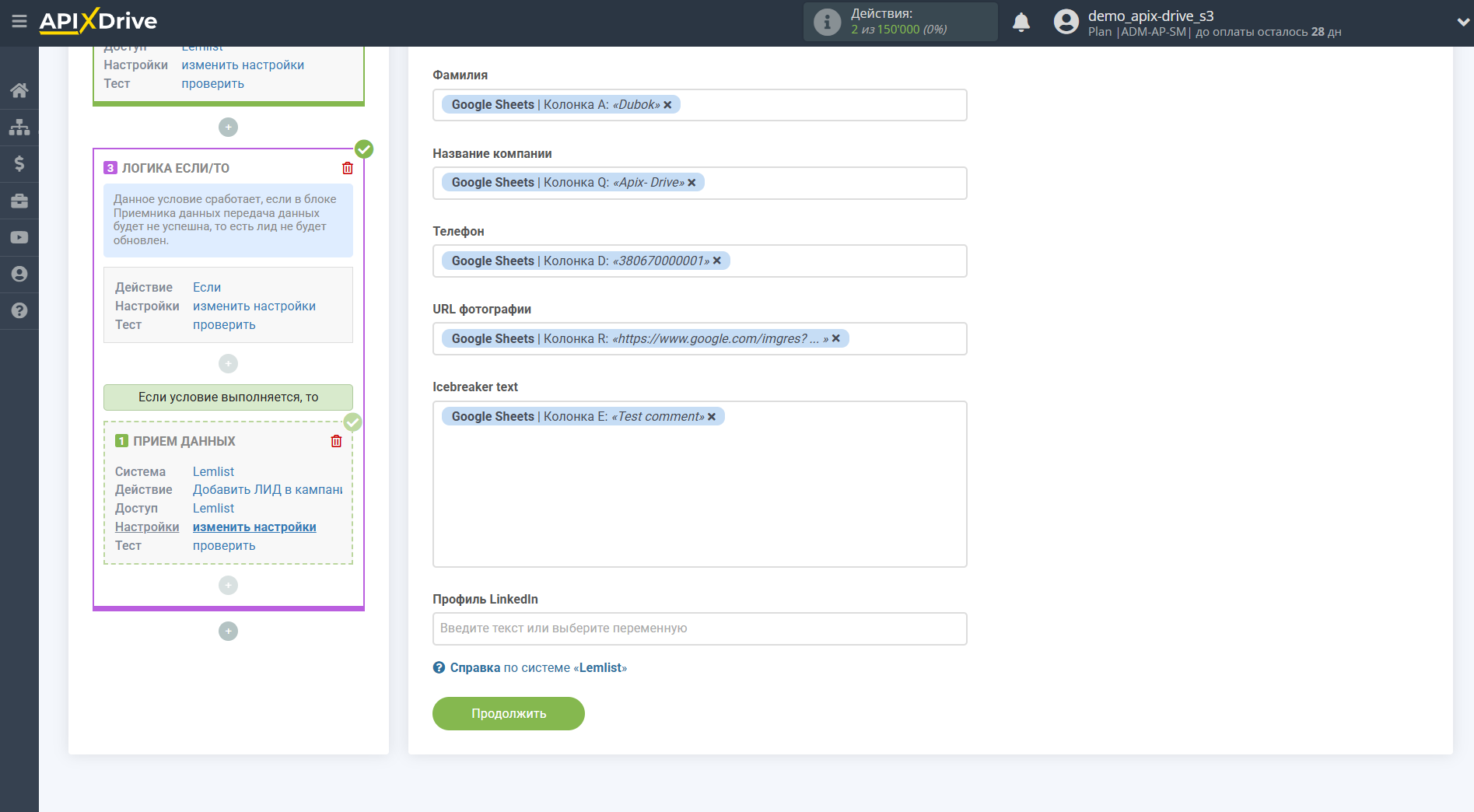Viewport: 1474px width, 812px height.
Task: Click Lemlist Доступ link in ПРИЕМ ДАННЫХ
Action: (x=213, y=509)
